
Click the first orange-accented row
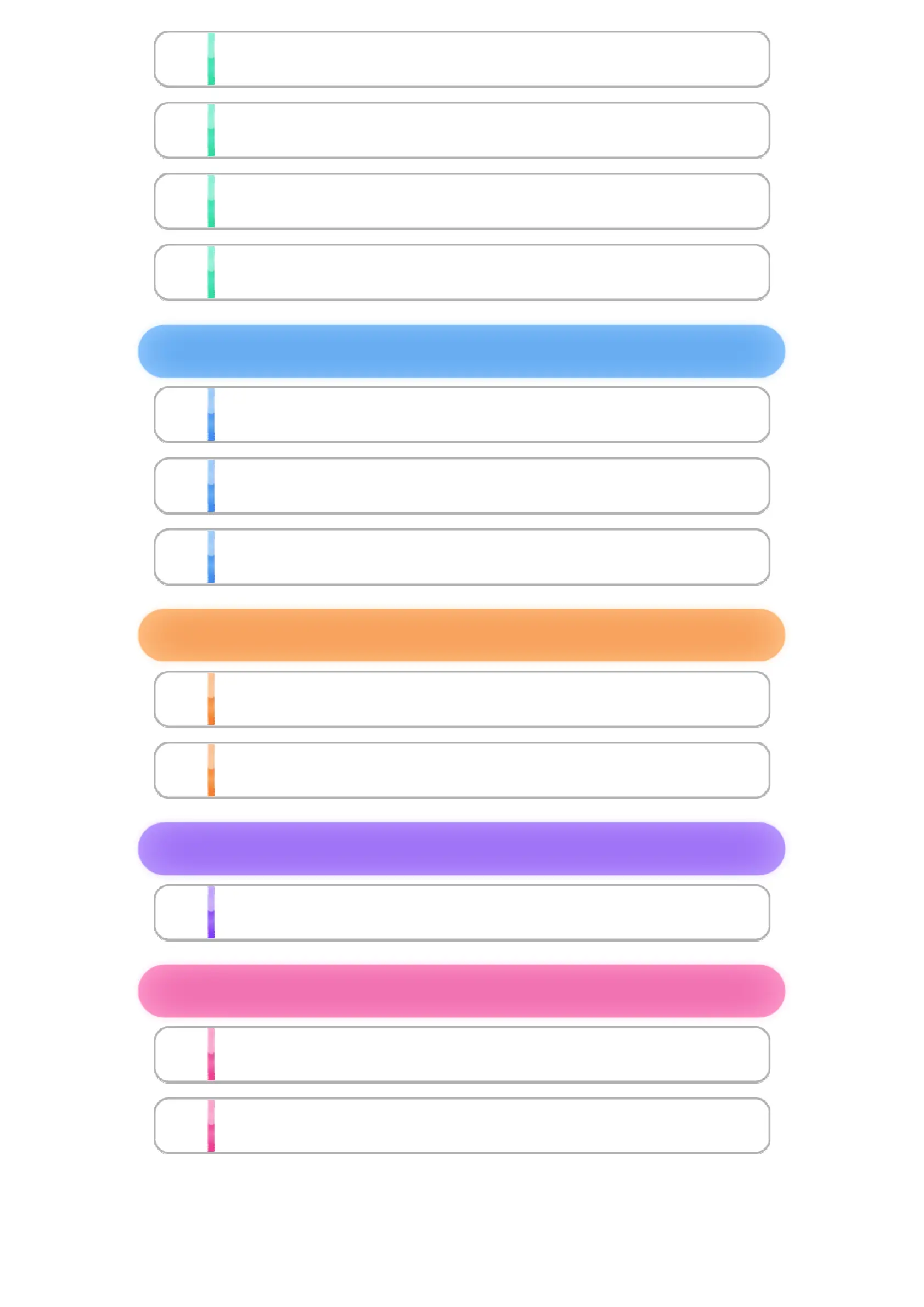pos(461,699)
